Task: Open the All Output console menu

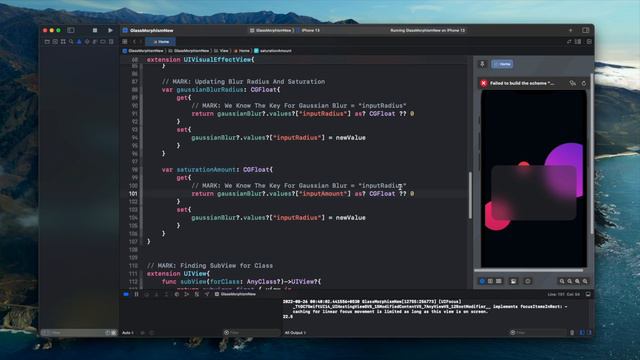Action: point(295,333)
